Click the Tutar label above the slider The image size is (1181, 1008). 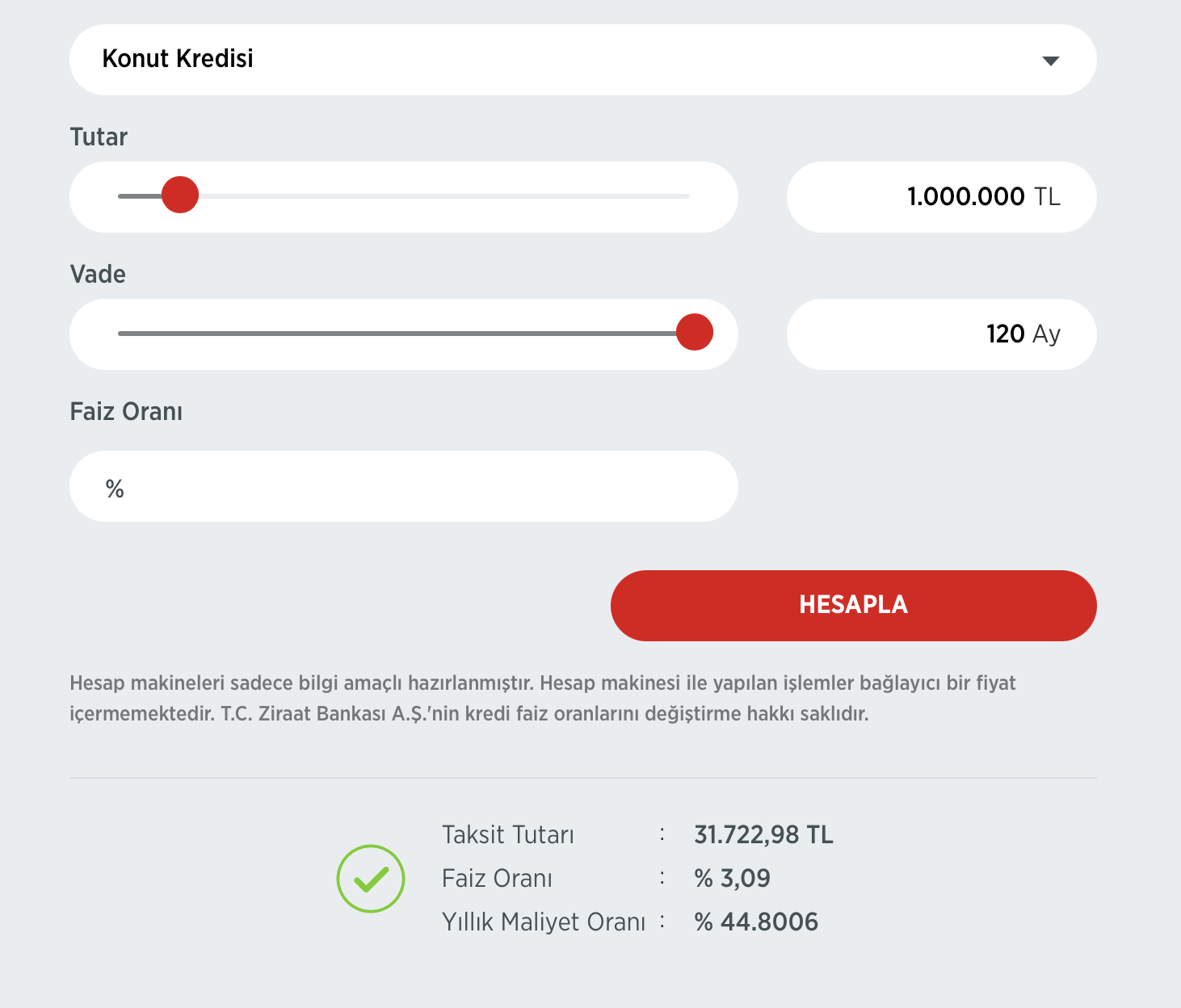coord(99,137)
